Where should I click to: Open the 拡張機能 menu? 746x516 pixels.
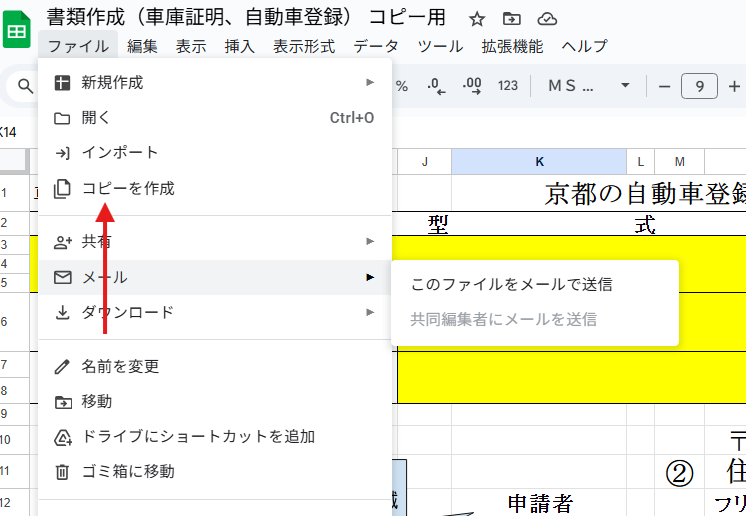tap(512, 46)
